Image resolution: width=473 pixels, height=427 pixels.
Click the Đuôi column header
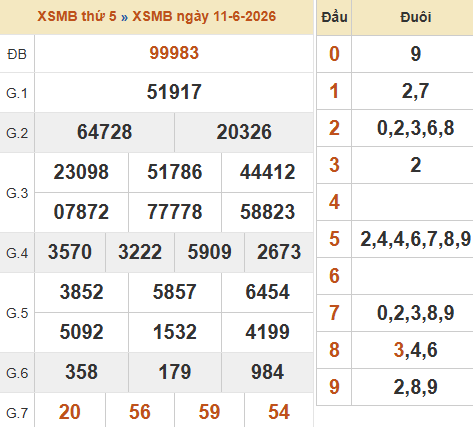[416, 17]
